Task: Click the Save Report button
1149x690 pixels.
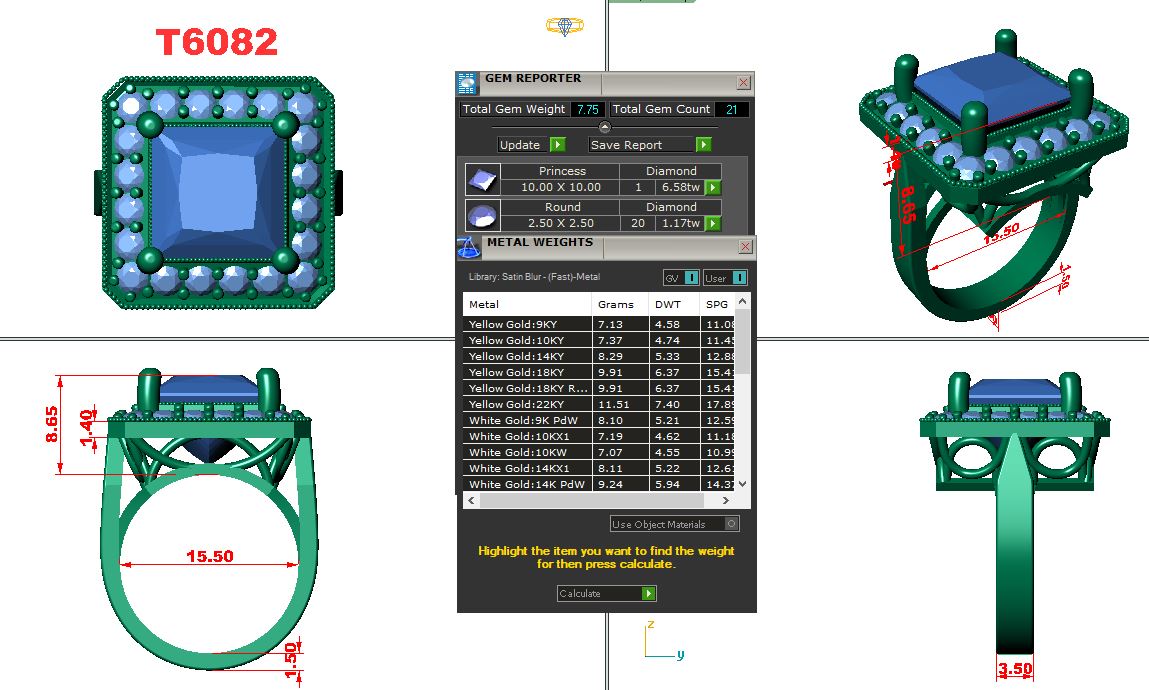Action: 641,145
